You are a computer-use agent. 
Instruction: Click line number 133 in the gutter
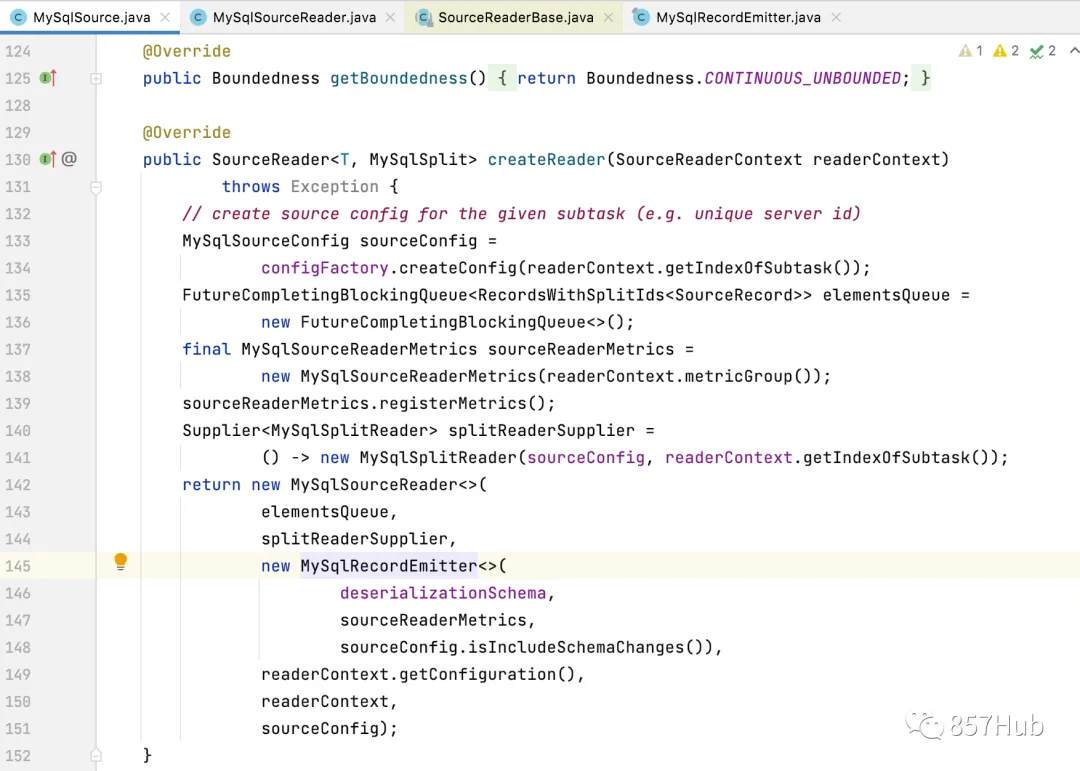[18, 241]
